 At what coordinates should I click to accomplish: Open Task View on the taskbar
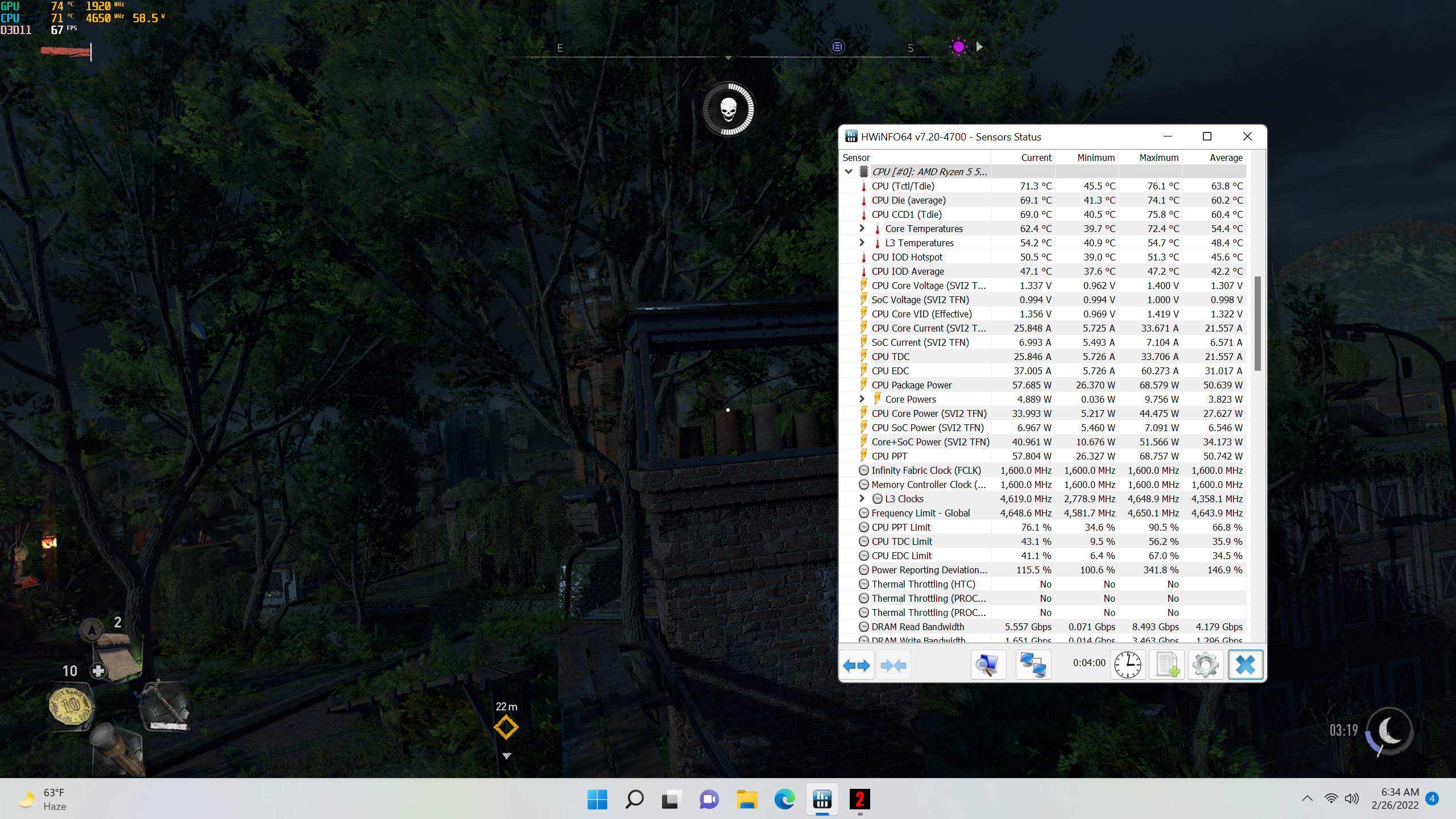pos(671,800)
